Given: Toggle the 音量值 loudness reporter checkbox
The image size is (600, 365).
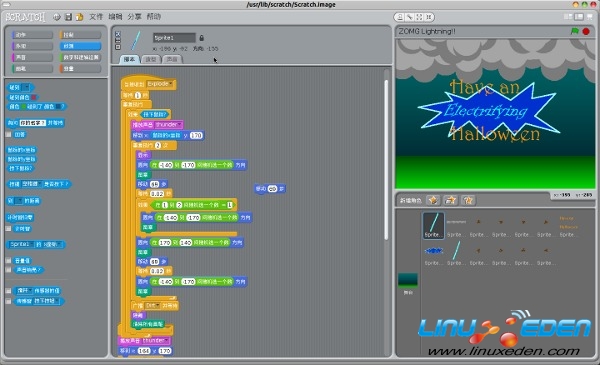Looking at the screenshot, I should 8,261.
